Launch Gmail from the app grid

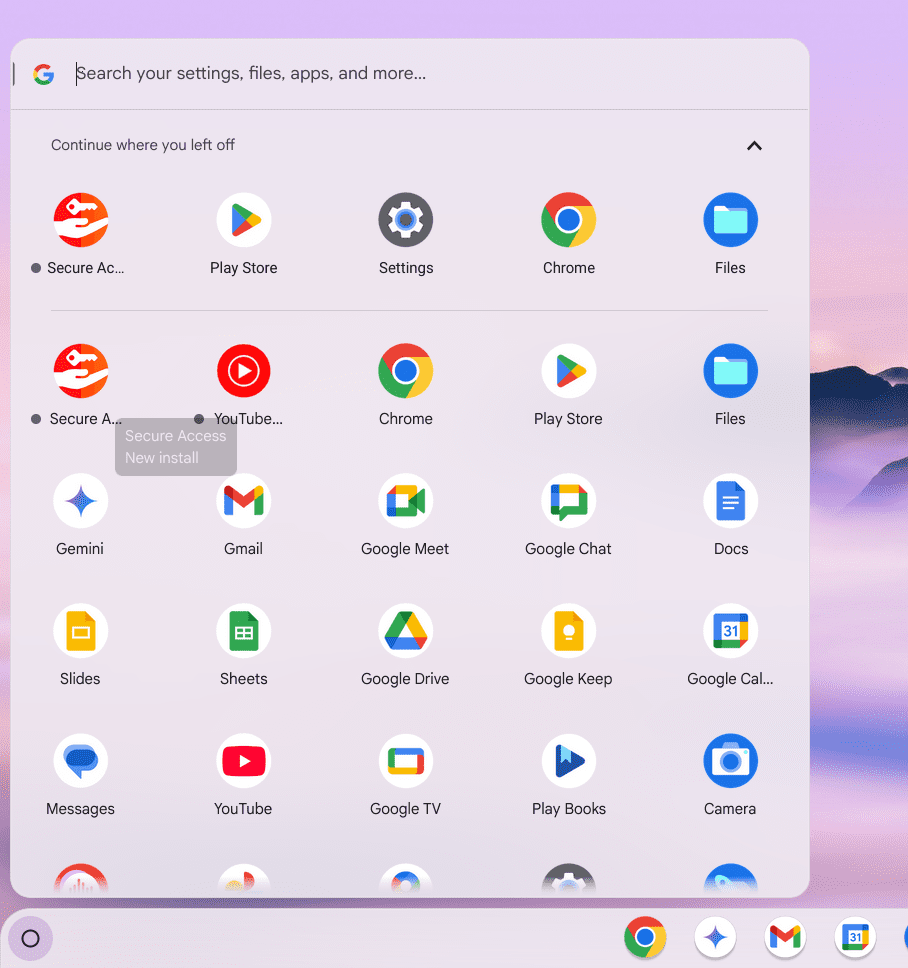pos(243,502)
